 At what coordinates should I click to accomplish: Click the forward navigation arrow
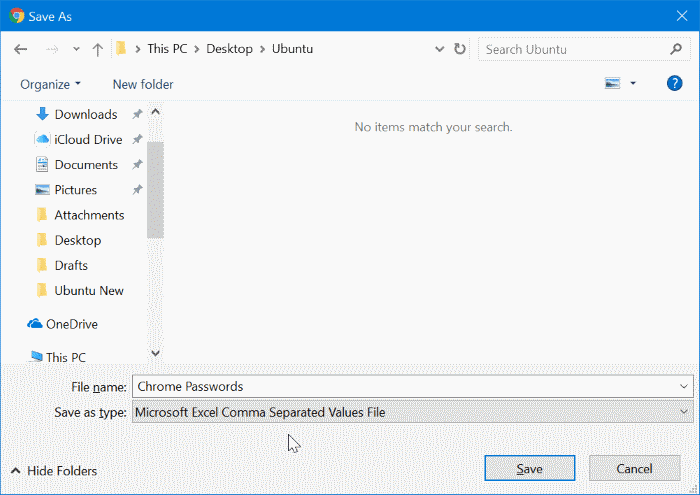coord(52,49)
